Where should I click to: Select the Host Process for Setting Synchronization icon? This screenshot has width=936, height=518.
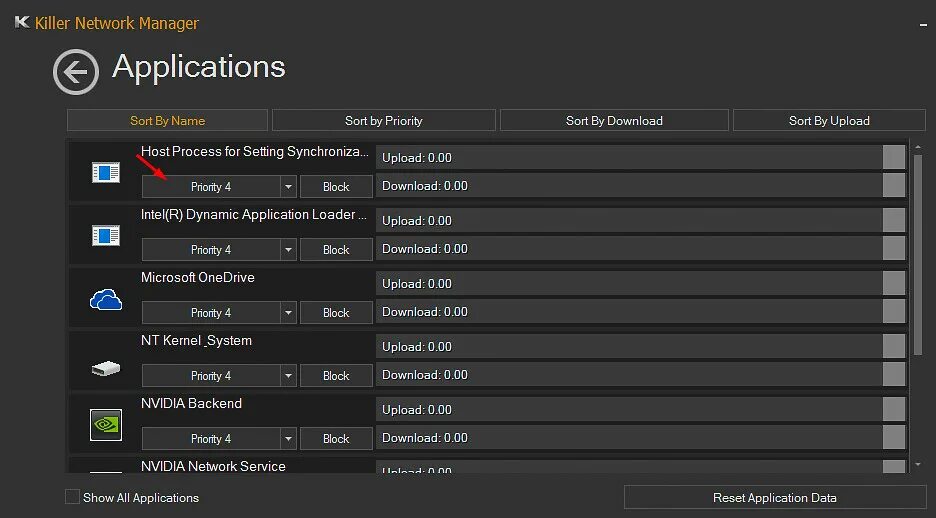[x=106, y=173]
